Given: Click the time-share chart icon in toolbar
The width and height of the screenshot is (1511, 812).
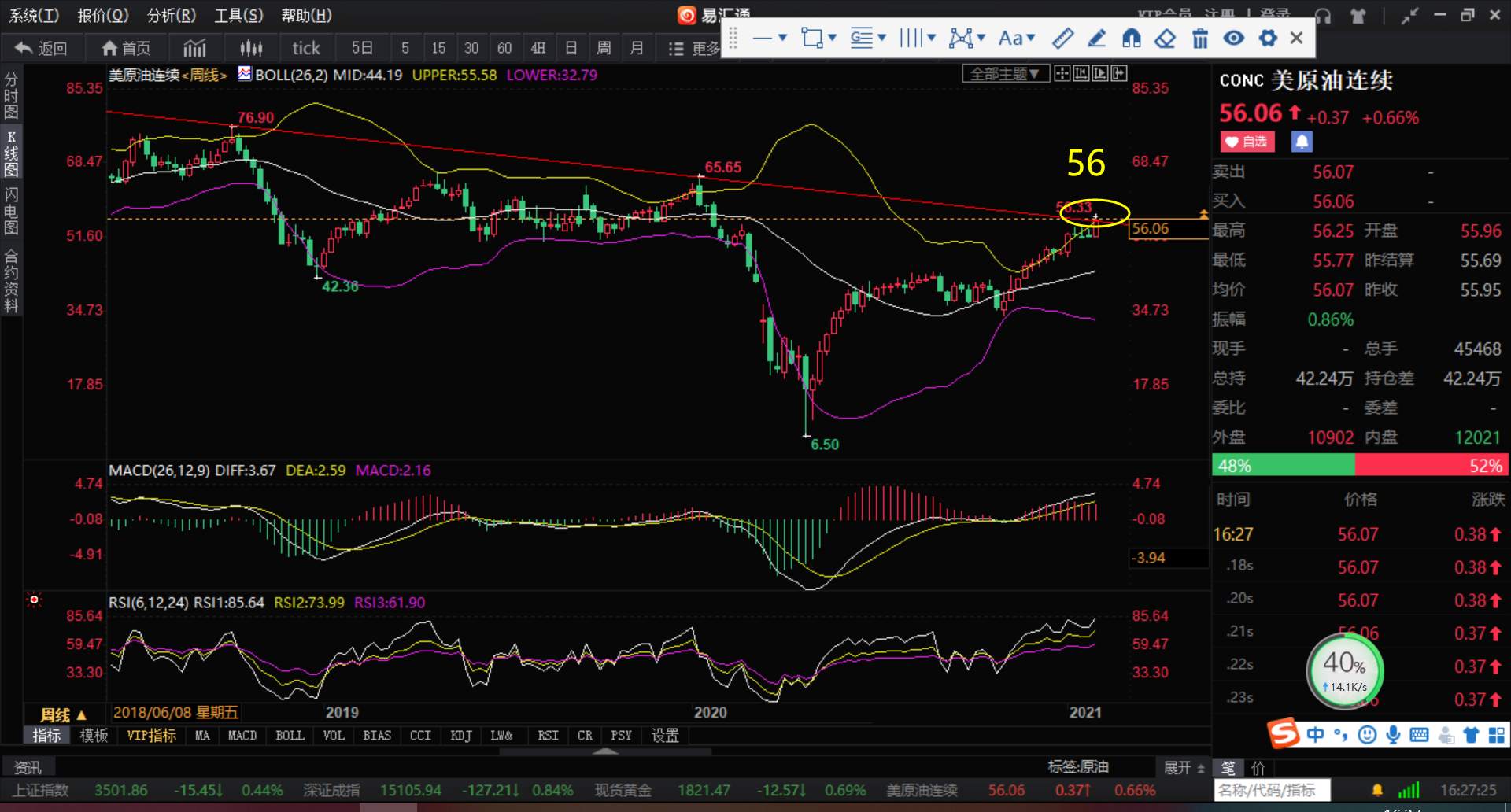Looking at the screenshot, I should pyautogui.click(x=194, y=48).
